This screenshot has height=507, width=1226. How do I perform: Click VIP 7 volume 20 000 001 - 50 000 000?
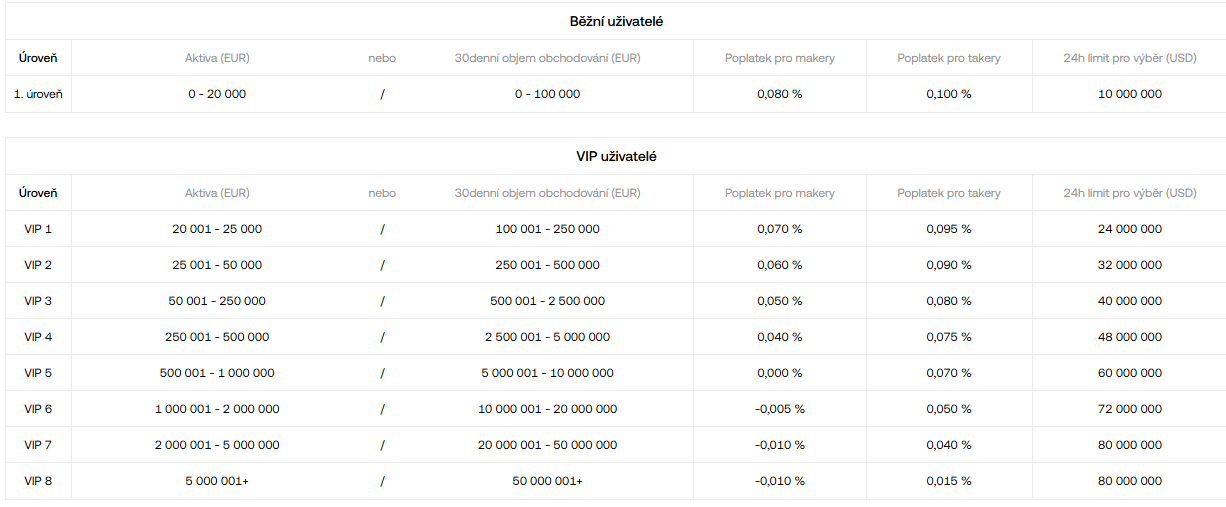547,445
